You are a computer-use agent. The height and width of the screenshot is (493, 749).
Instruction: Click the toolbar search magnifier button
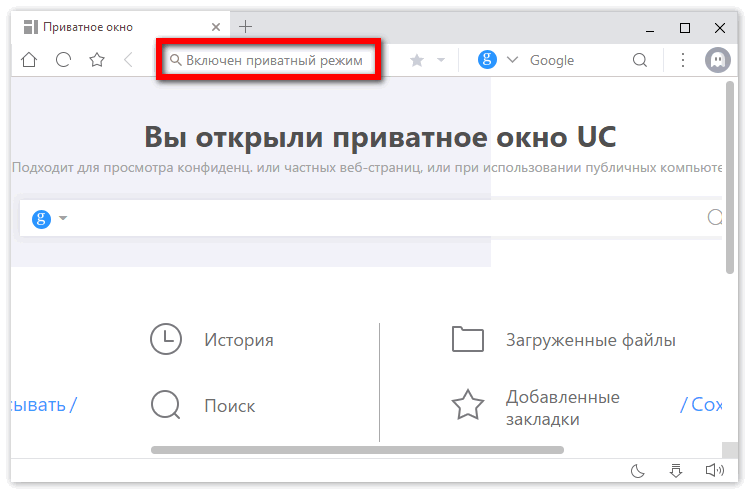click(640, 60)
